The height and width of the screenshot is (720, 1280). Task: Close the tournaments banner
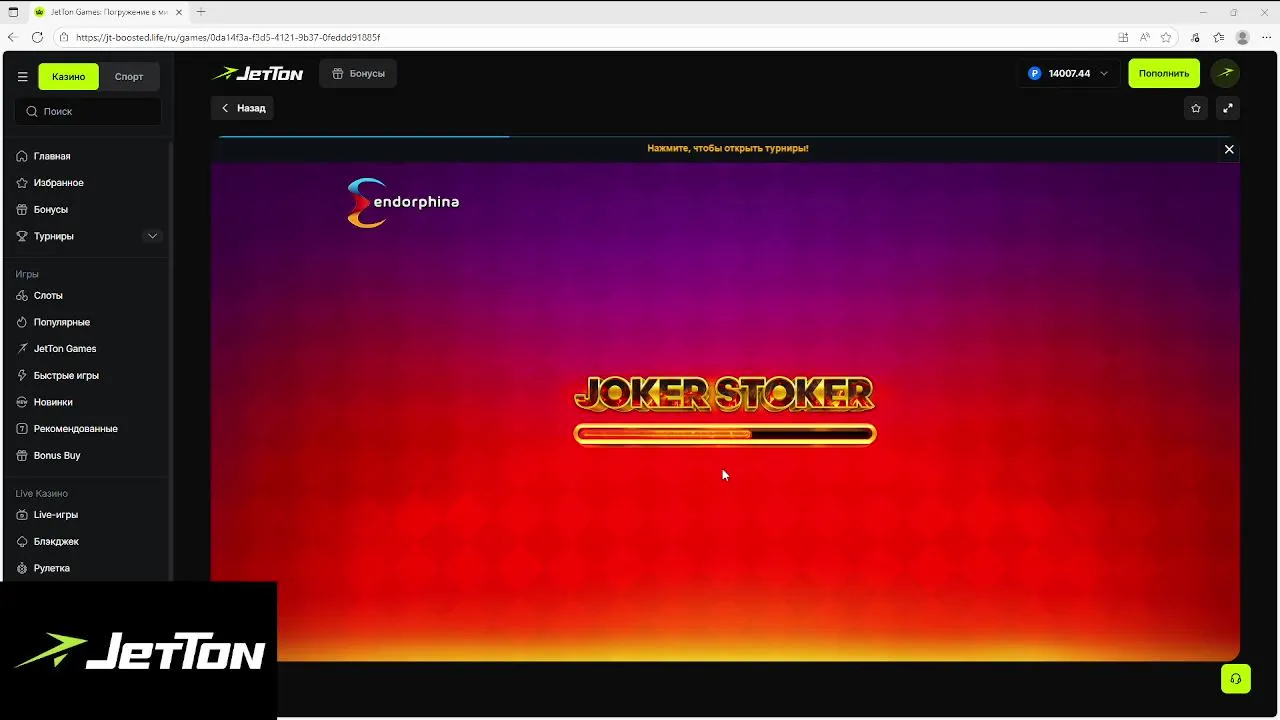1229,149
